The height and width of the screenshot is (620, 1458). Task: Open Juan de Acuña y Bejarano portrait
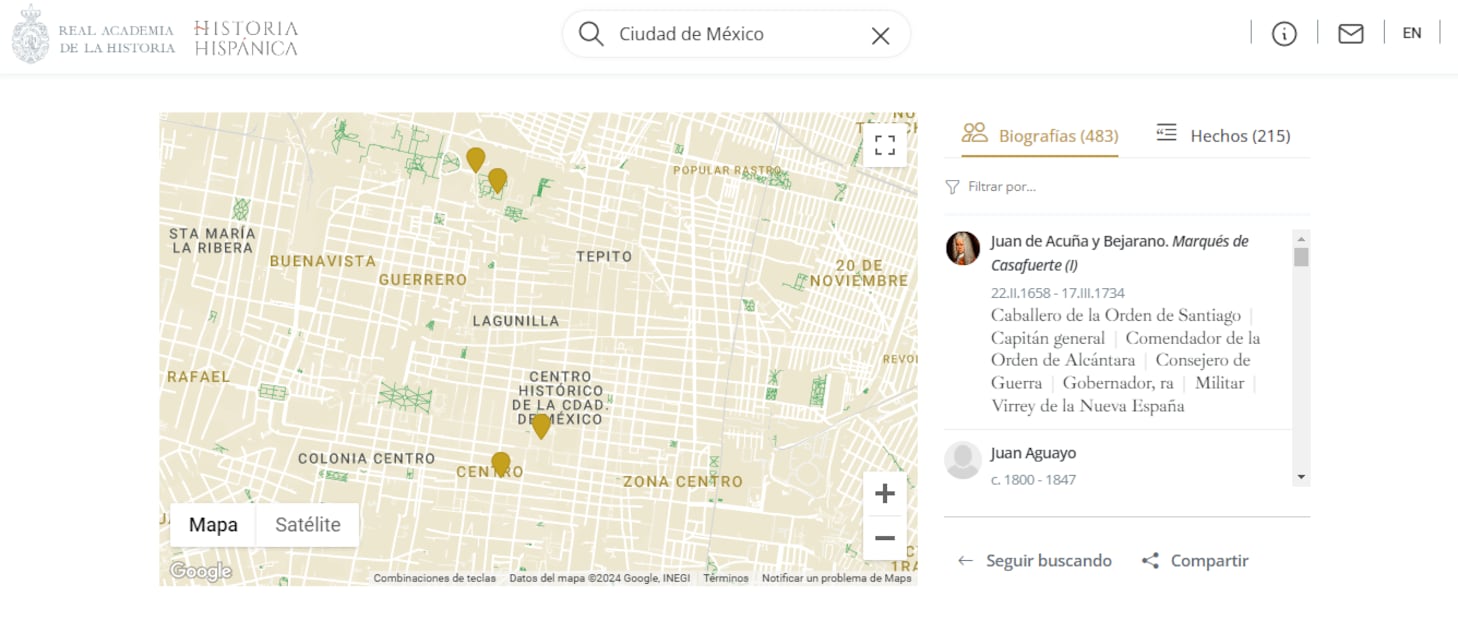pos(963,248)
